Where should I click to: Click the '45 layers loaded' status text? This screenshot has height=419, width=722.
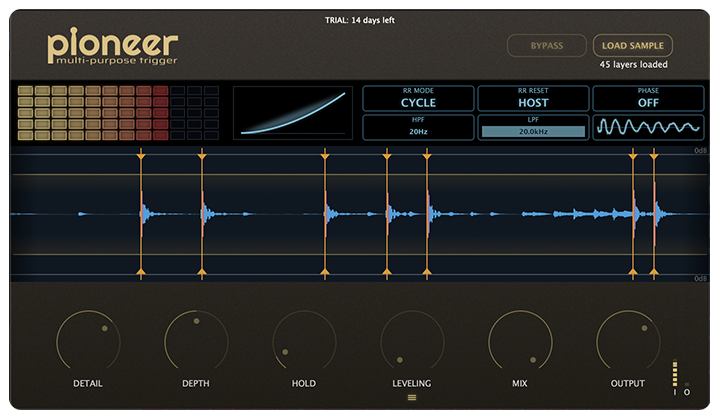[x=633, y=64]
